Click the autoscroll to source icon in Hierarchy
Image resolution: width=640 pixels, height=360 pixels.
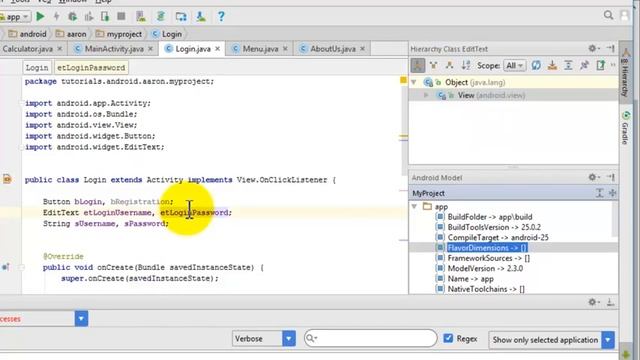click(552, 65)
